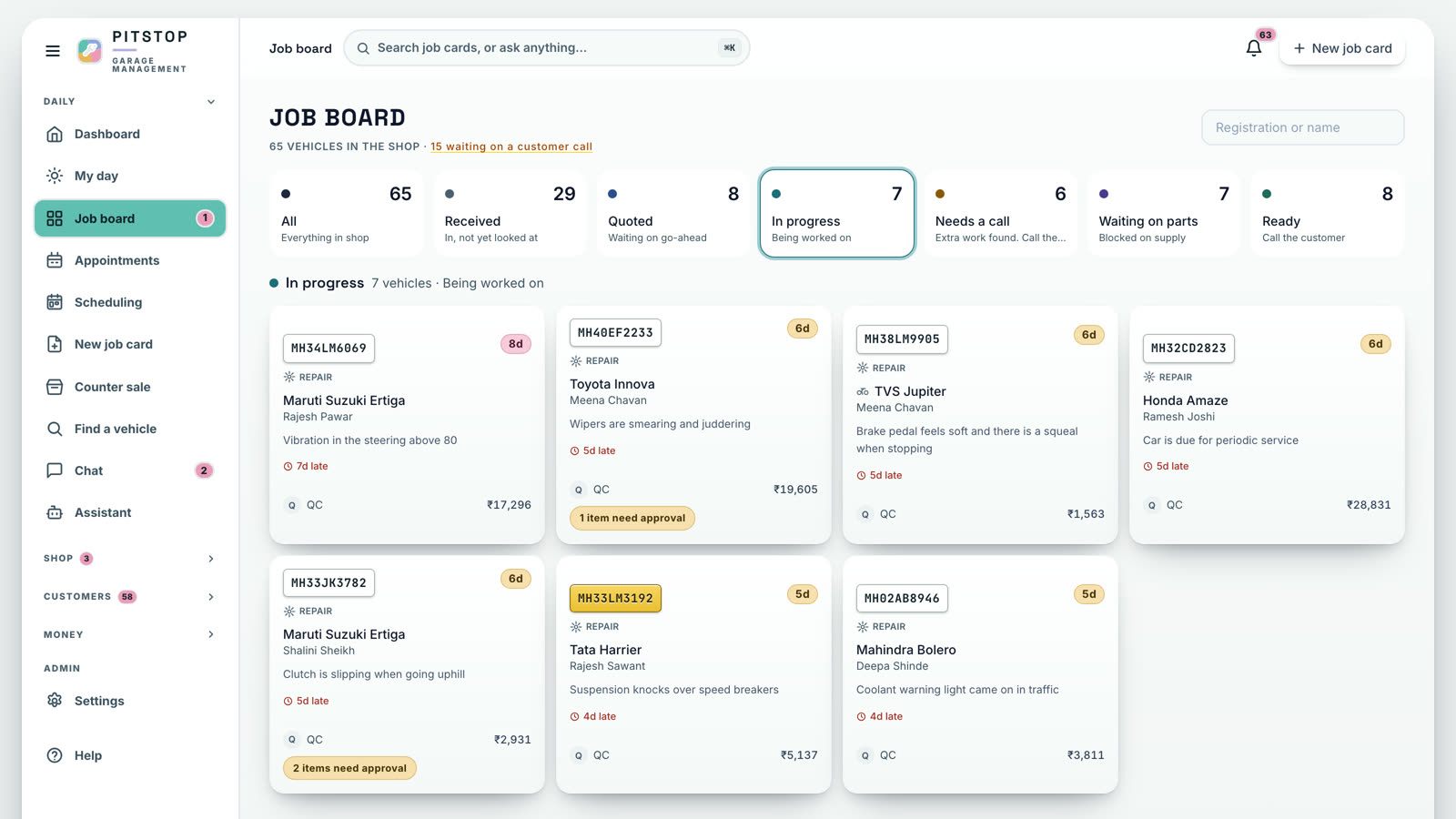
Task: Open the MH33LM3192 Tata Harrier plate
Action: pos(615,598)
